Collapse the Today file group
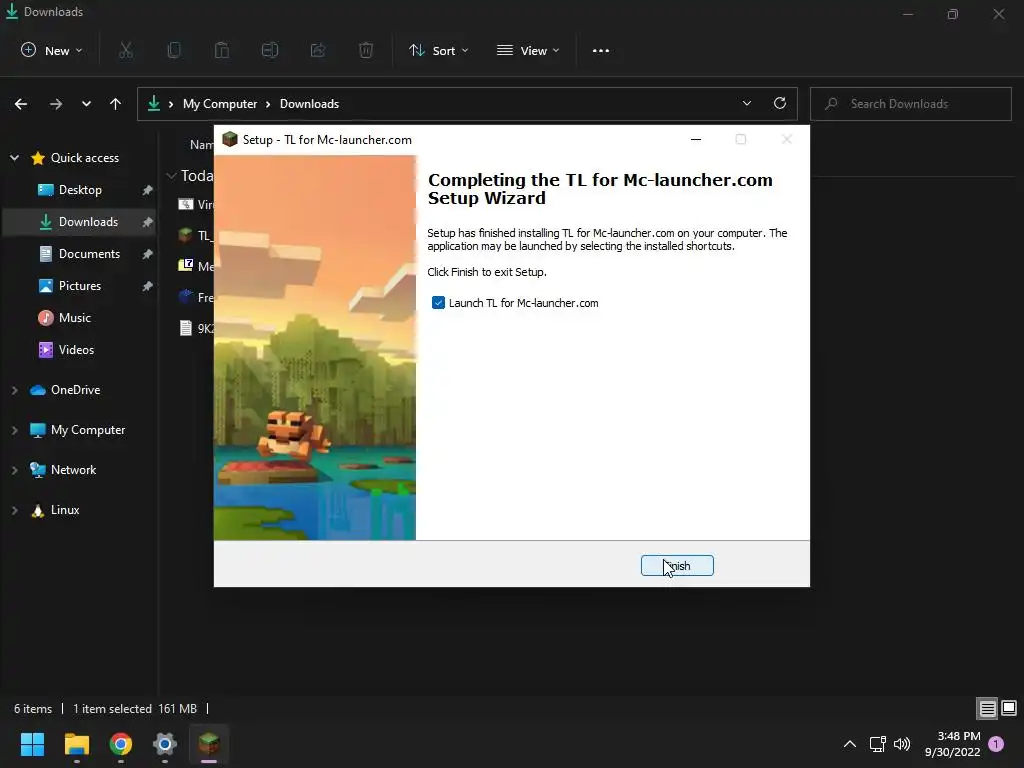This screenshot has height=768, width=1024. click(x=171, y=176)
